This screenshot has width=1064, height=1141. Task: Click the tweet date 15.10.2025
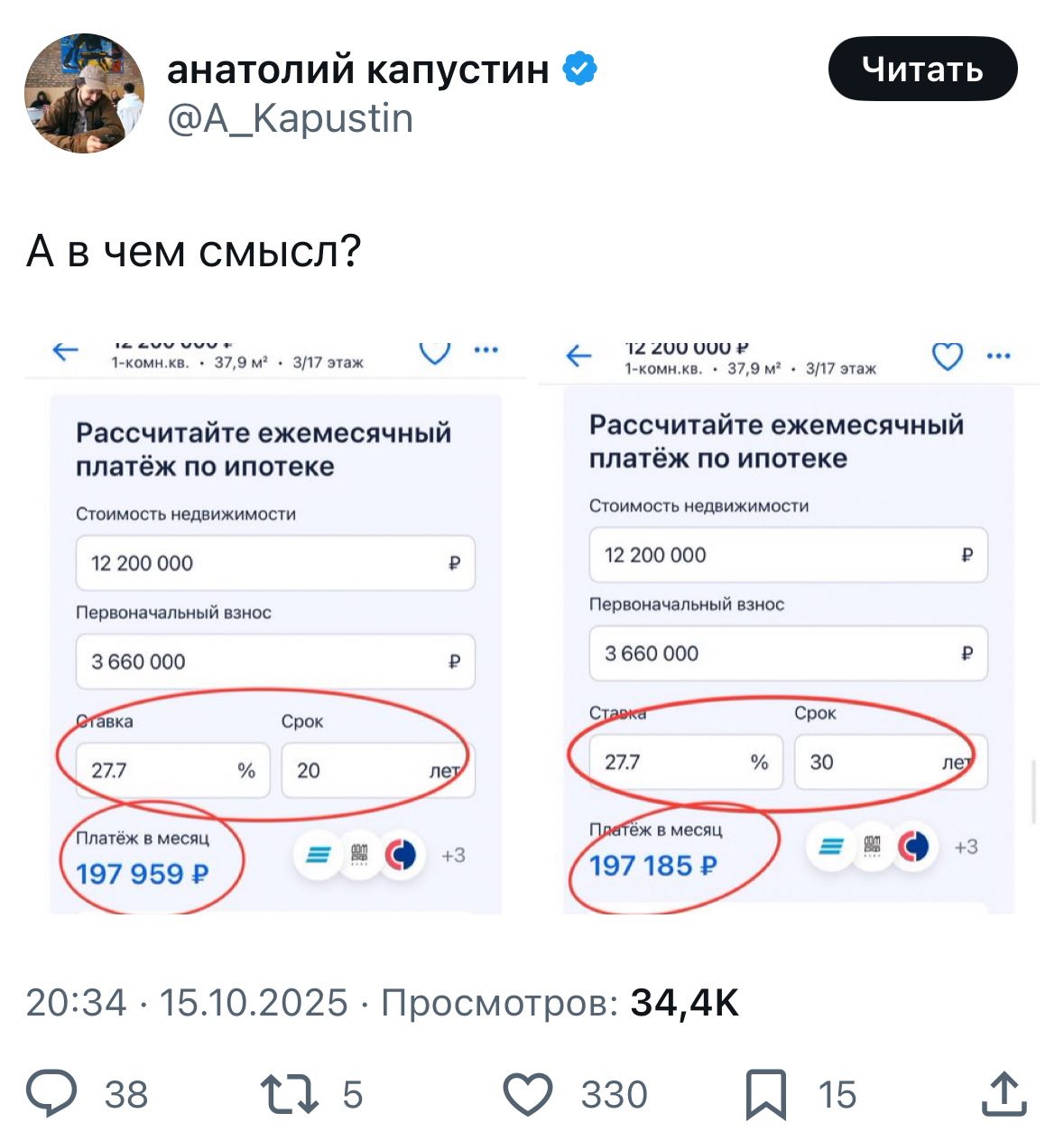[x=254, y=1003]
